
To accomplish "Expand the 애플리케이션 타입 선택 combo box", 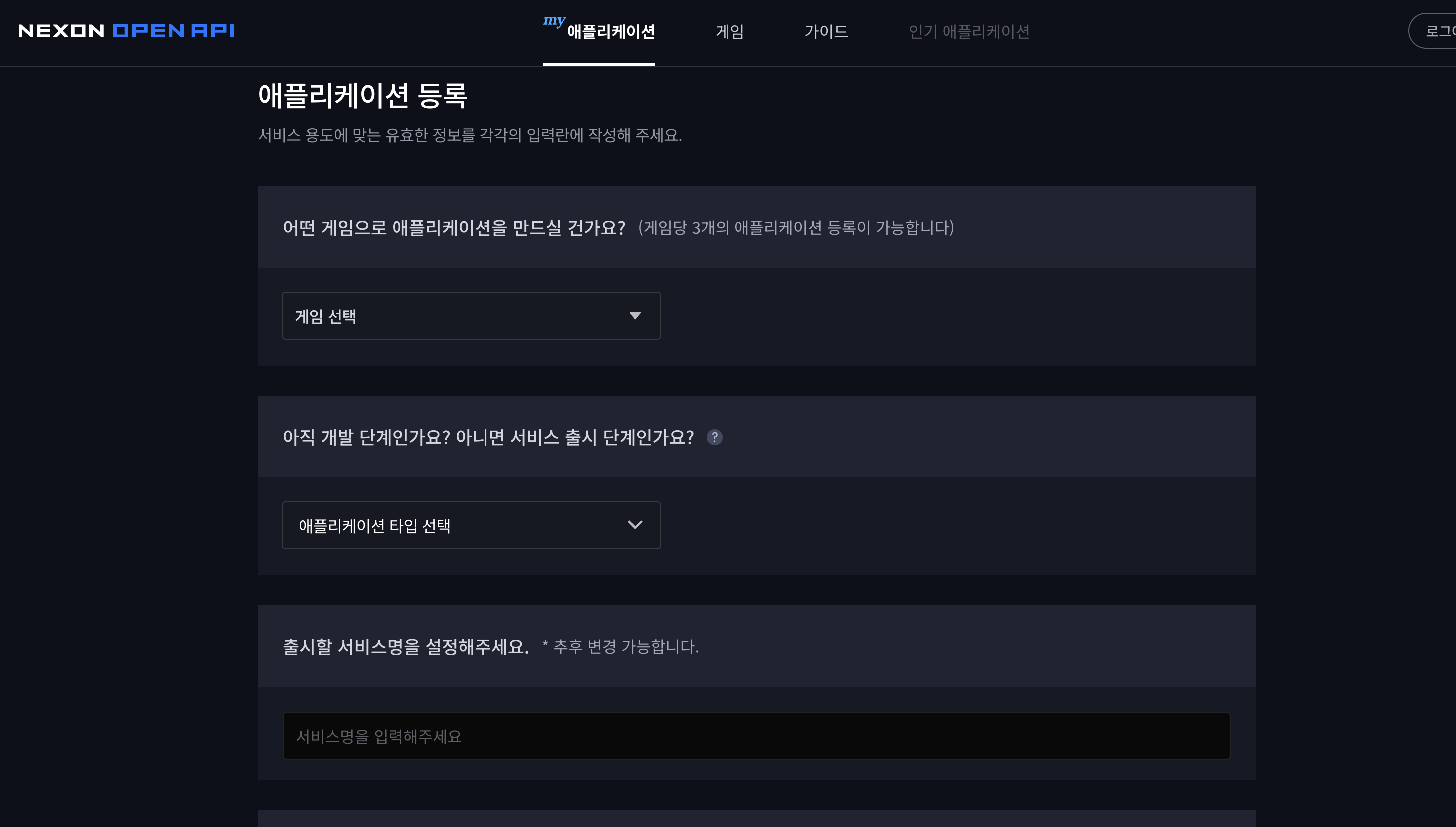I will [471, 525].
